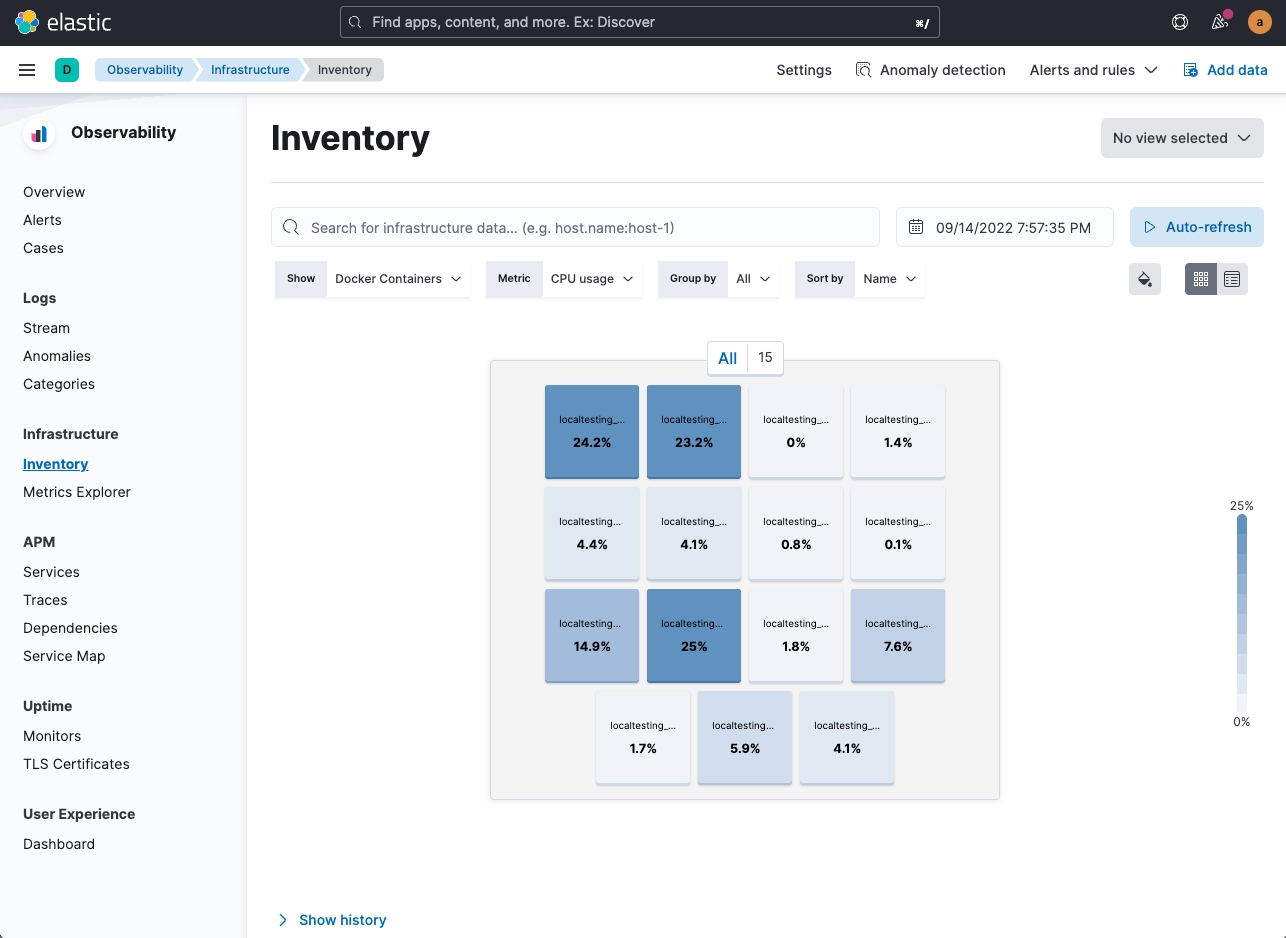Open APM Dependencies
The height and width of the screenshot is (938, 1286).
click(x=70, y=628)
